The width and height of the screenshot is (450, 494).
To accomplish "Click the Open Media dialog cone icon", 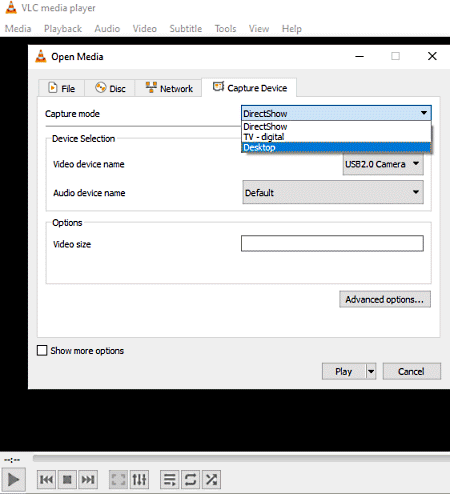I will pos(41,56).
